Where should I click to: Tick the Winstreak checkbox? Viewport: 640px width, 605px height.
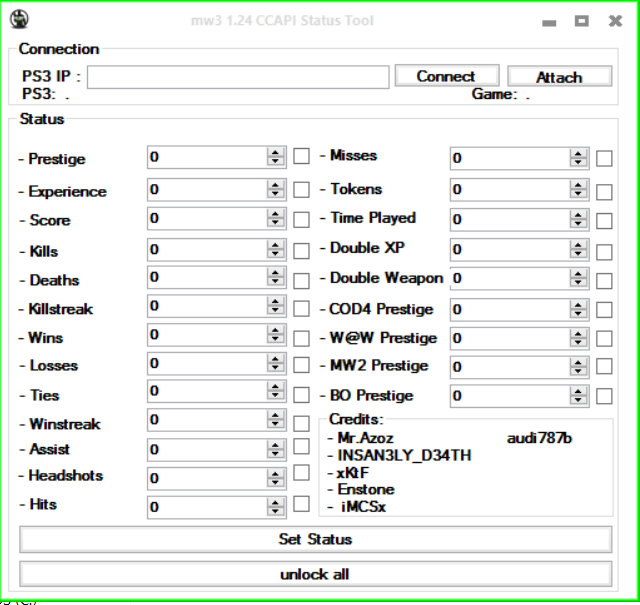click(x=301, y=423)
